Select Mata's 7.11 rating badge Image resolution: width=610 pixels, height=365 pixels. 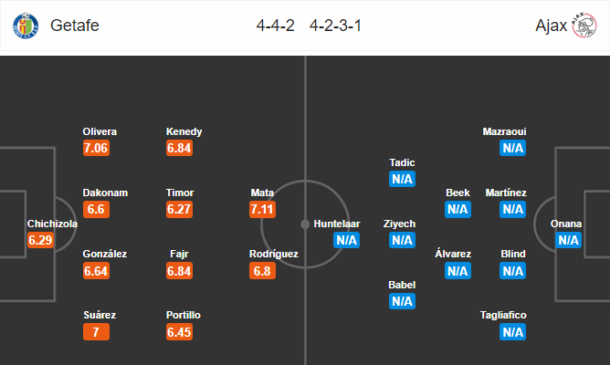point(263,209)
